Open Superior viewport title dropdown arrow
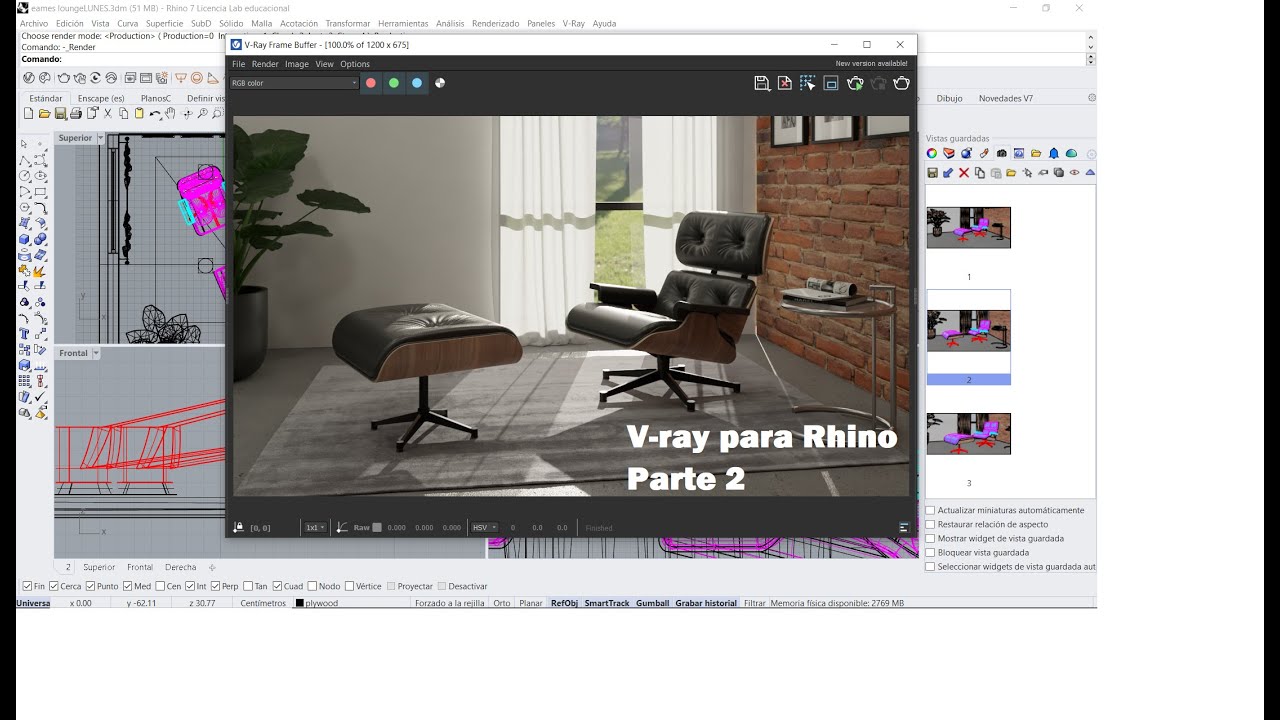1280x720 pixels. pos(100,138)
